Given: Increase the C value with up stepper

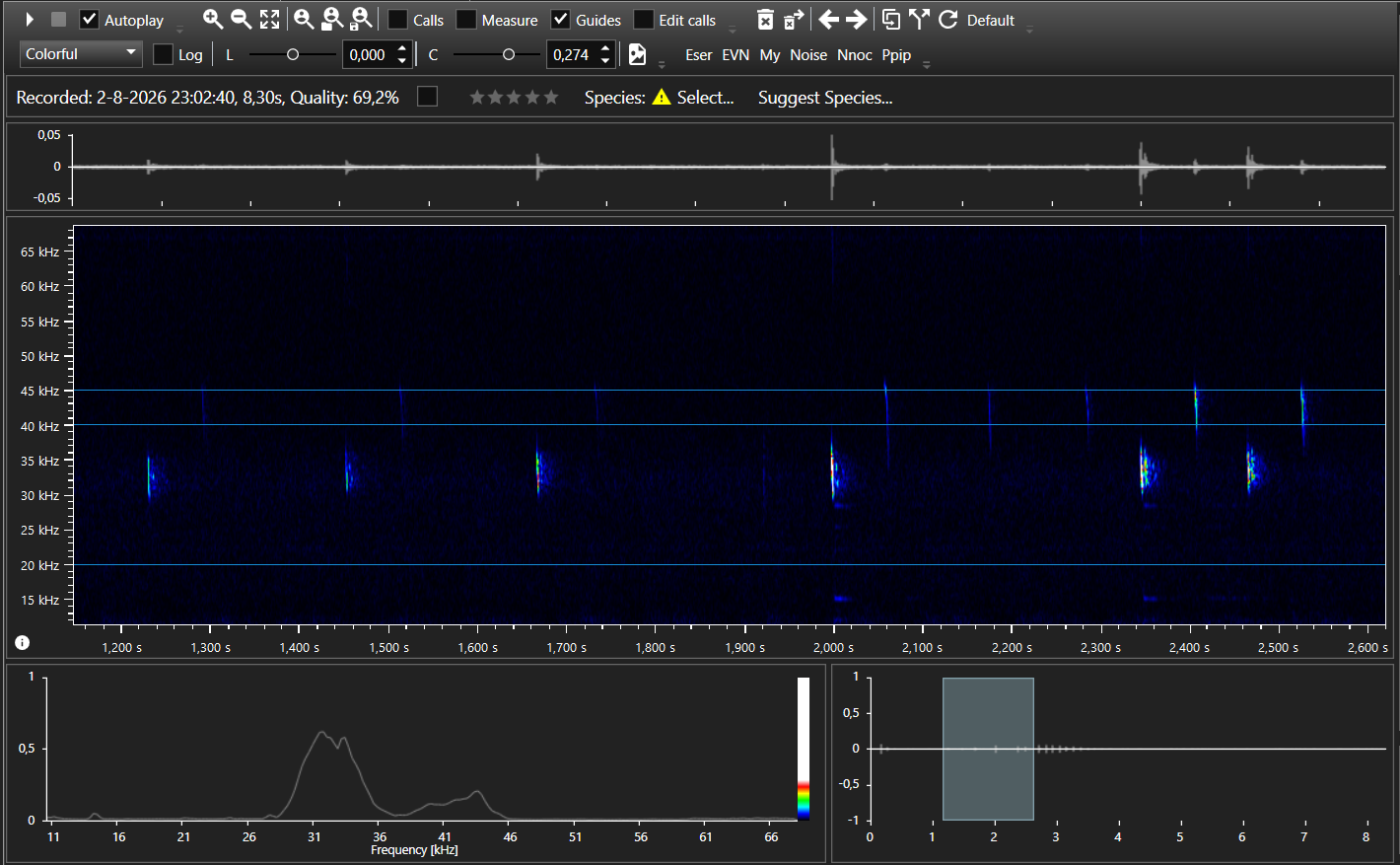Looking at the screenshot, I should pos(605,48).
